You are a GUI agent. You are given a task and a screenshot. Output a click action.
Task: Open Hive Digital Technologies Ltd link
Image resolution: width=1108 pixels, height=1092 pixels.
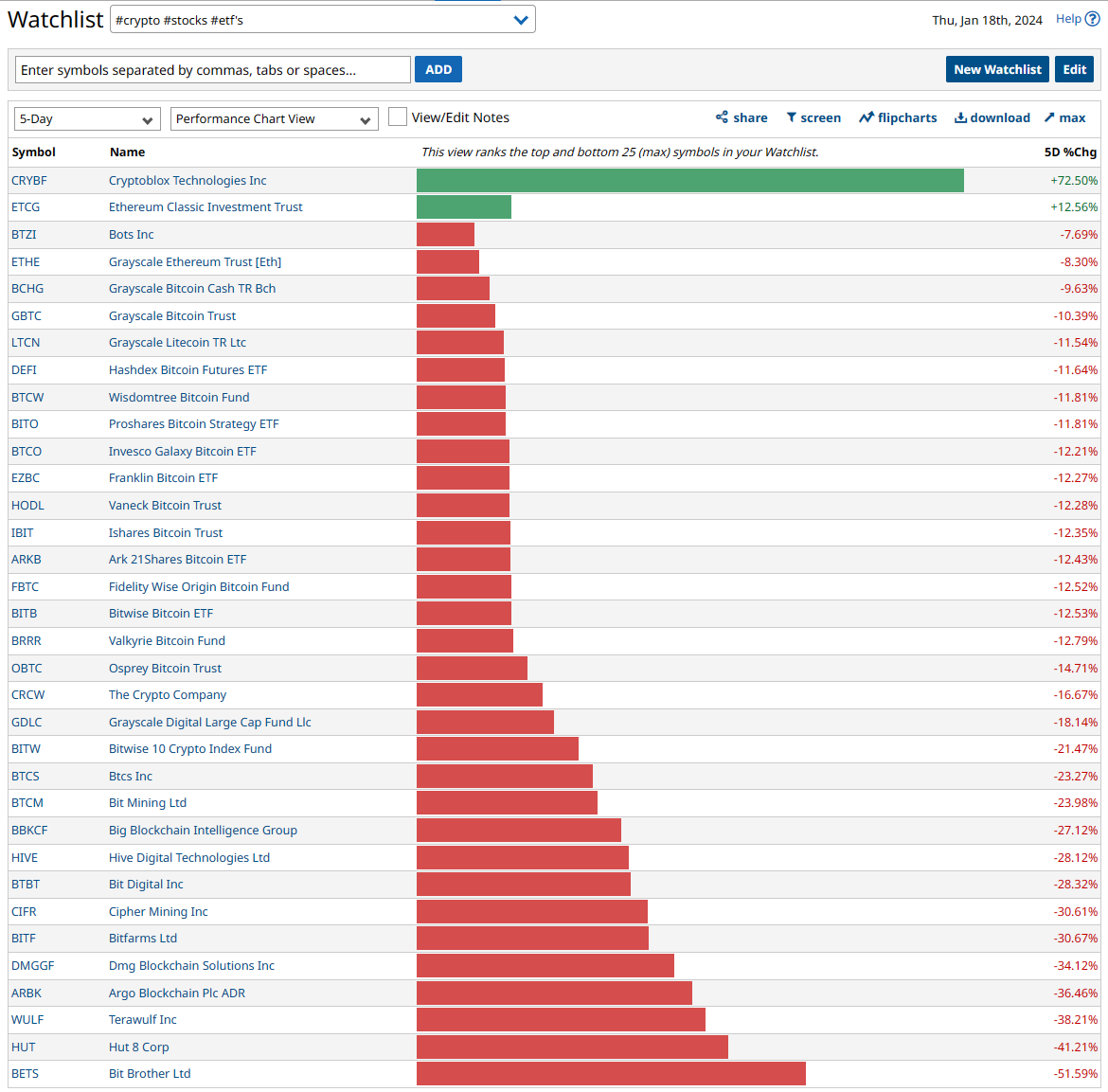(189, 858)
